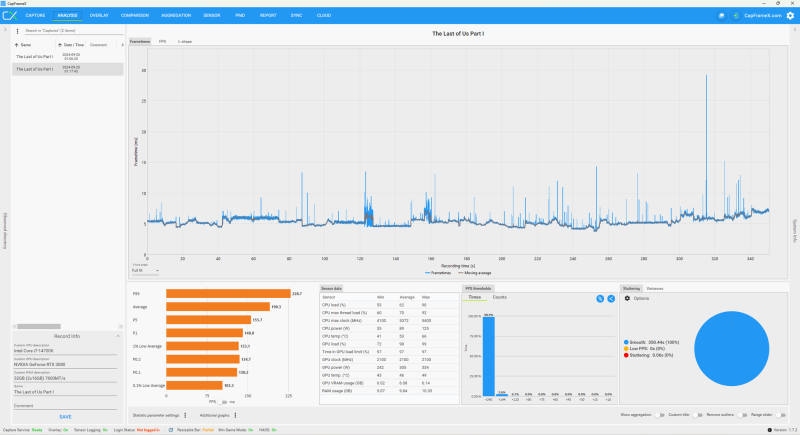
Task: Open the CapFrameX.com link
Action: pyautogui.click(x=763, y=16)
